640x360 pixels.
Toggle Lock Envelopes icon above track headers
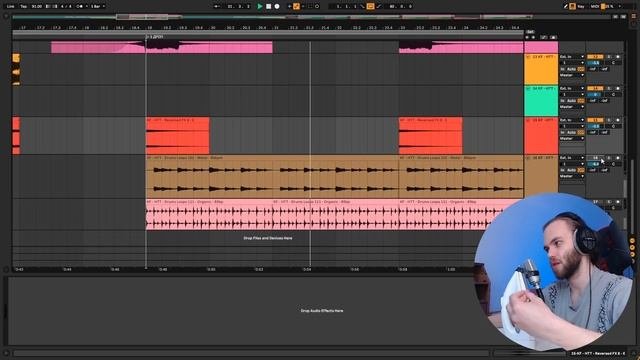(553, 37)
